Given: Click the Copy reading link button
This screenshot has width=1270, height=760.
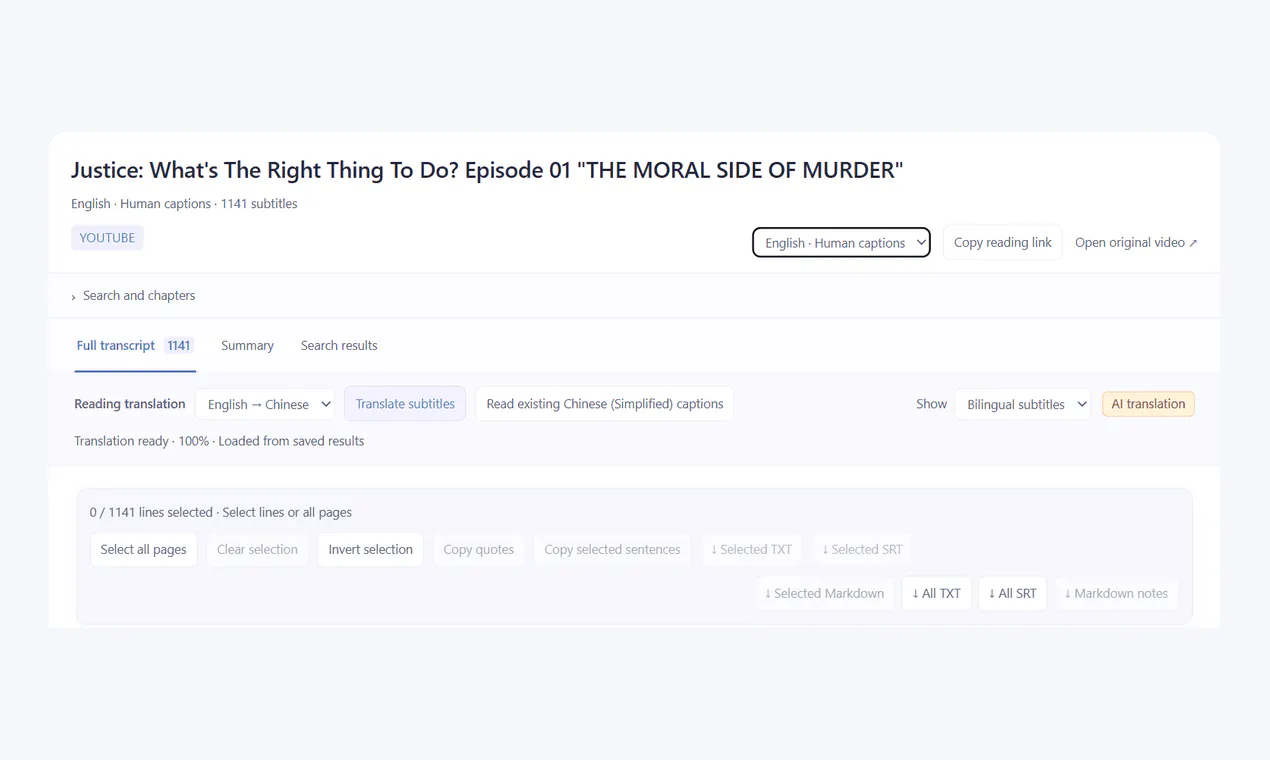Looking at the screenshot, I should (x=1002, y=242).
